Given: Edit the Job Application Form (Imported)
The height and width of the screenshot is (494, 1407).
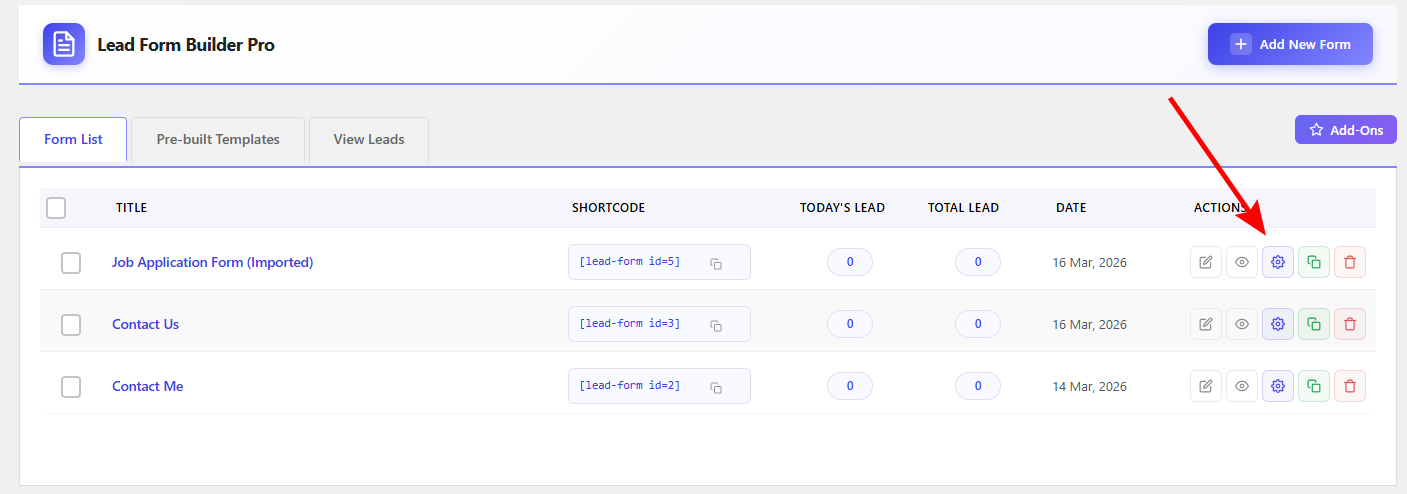Looking at the screenshot, I should pyautogui.click(x=1206, y=262).
